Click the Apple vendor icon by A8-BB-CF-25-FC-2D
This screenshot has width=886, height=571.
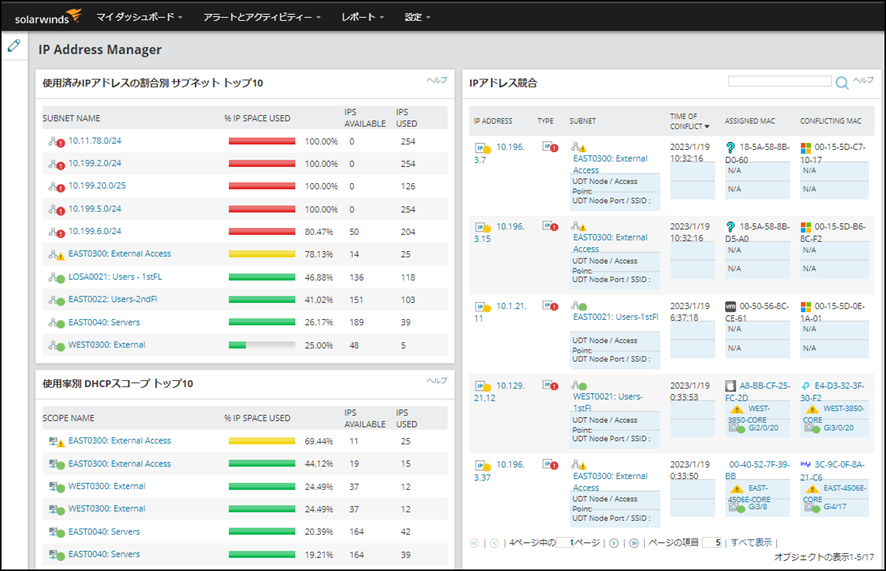pyautogui.click(x=730, y=386)
